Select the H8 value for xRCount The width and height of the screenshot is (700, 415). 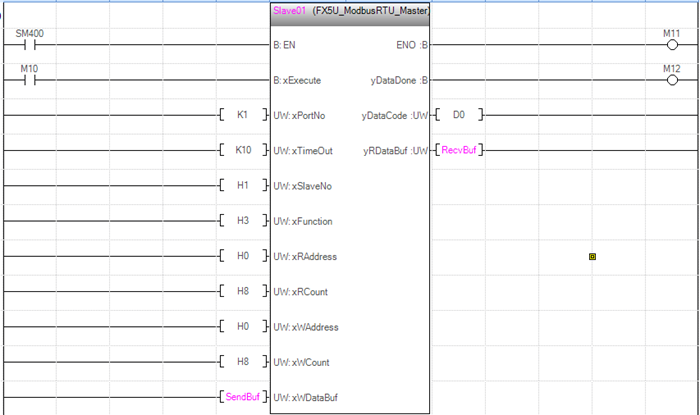point(242,292)
